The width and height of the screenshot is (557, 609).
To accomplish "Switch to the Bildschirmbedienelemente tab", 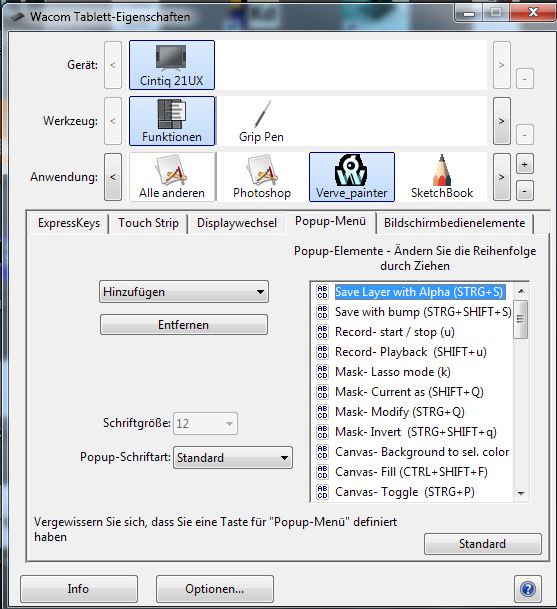I will pos(454,223).
